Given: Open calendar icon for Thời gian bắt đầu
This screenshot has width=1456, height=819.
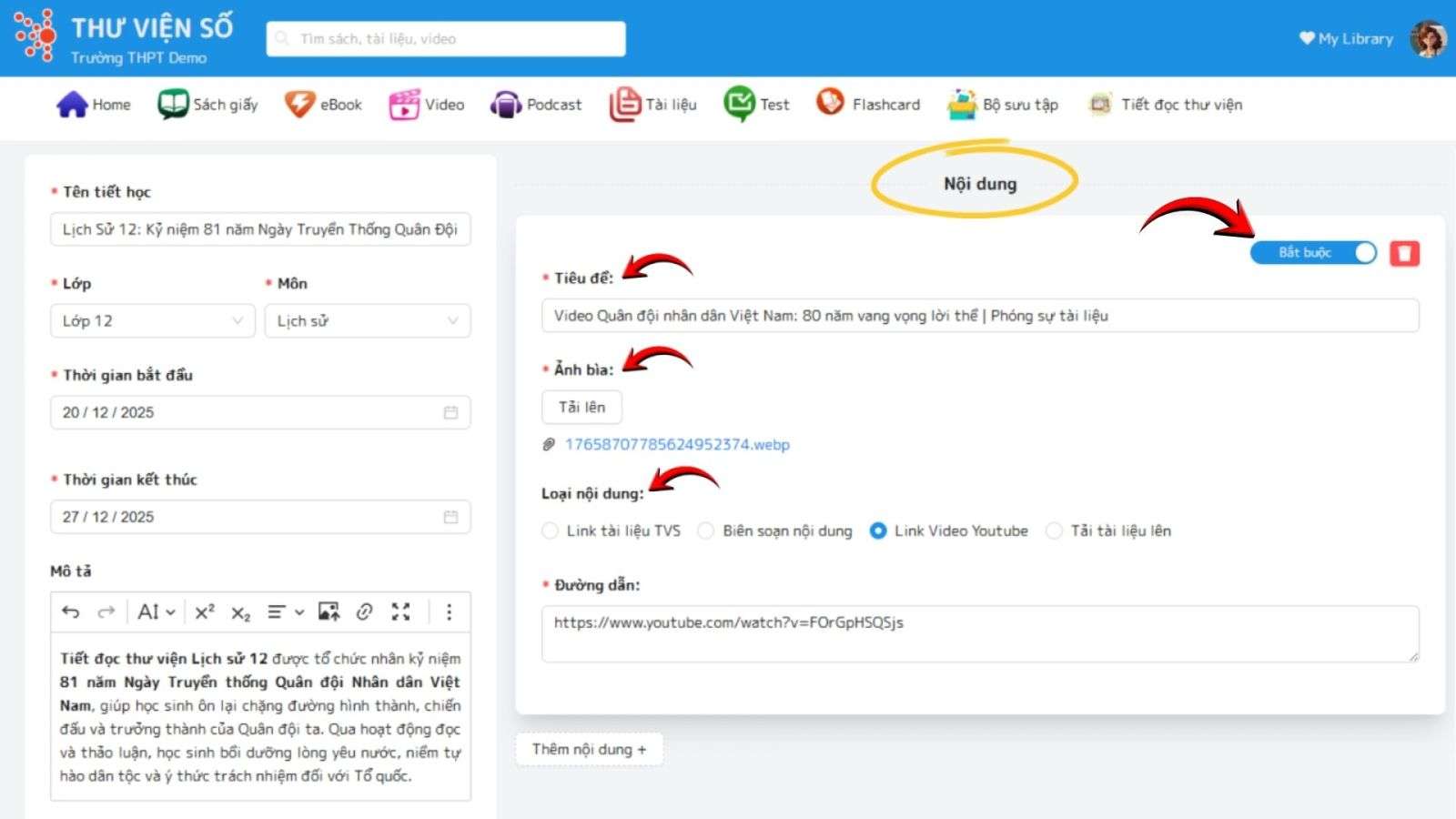Looking at the screenshot, I should (450, 412).
